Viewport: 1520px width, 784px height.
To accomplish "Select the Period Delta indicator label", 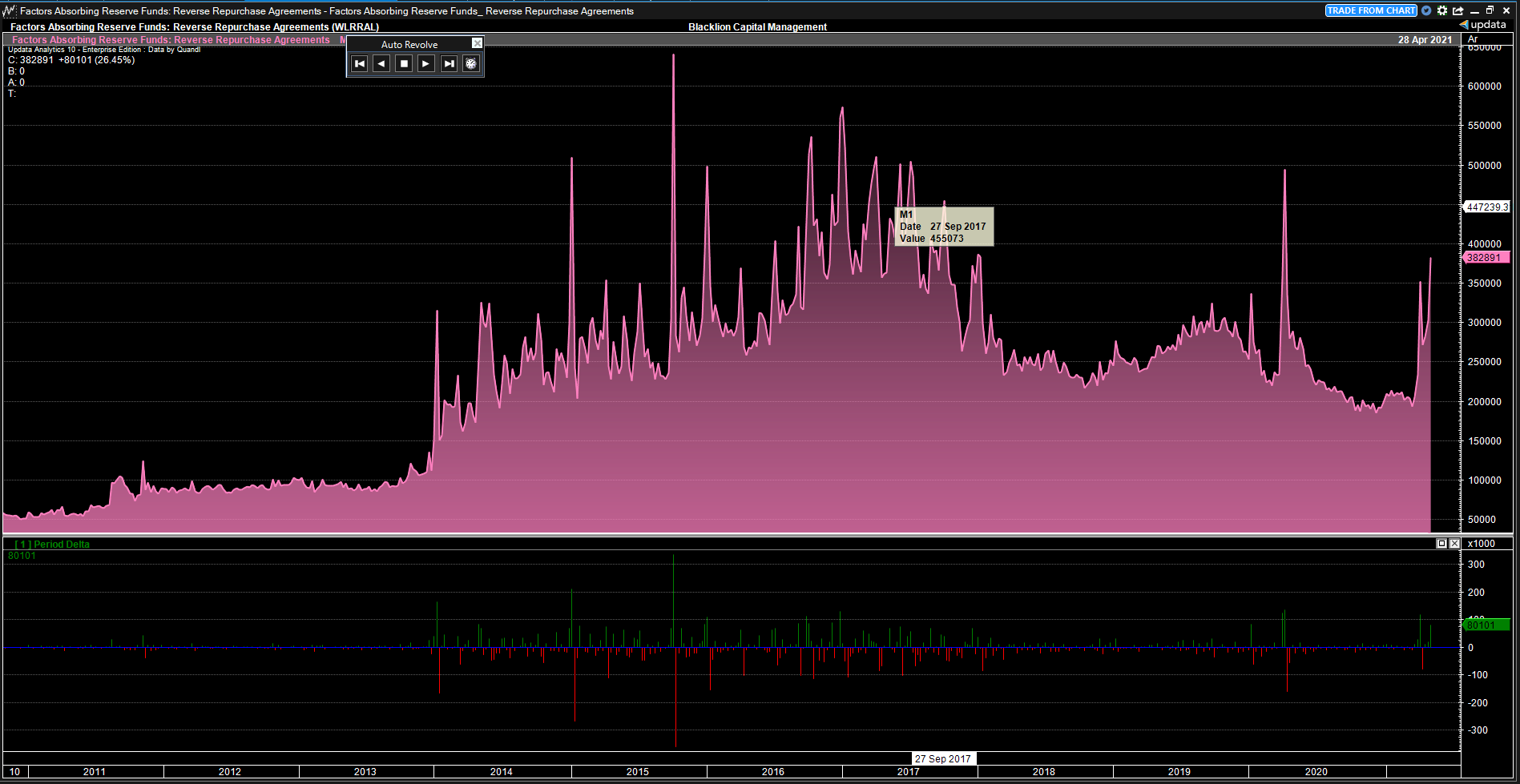I will click(52, 545).
